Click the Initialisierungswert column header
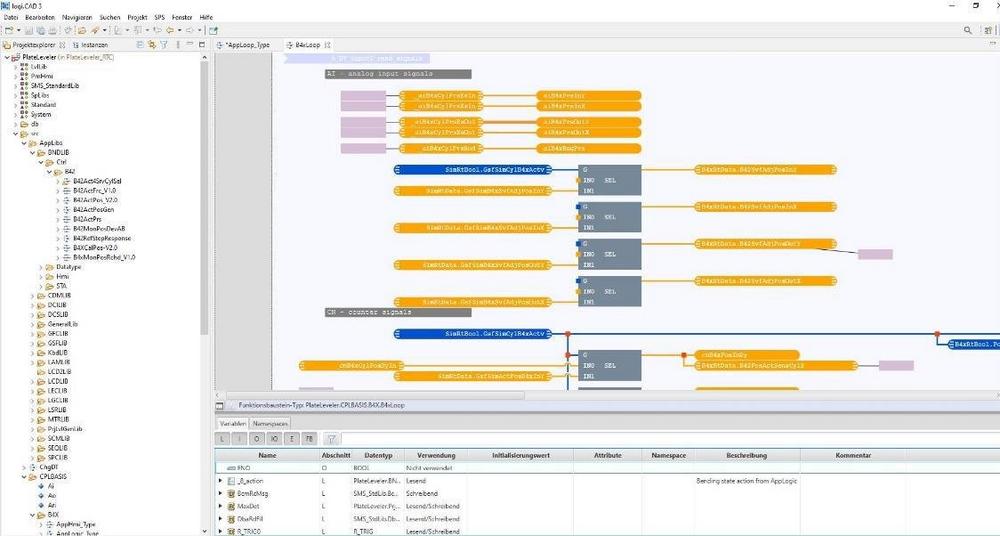This screenshot has width=1000, height=536. [x=521, y=456]
